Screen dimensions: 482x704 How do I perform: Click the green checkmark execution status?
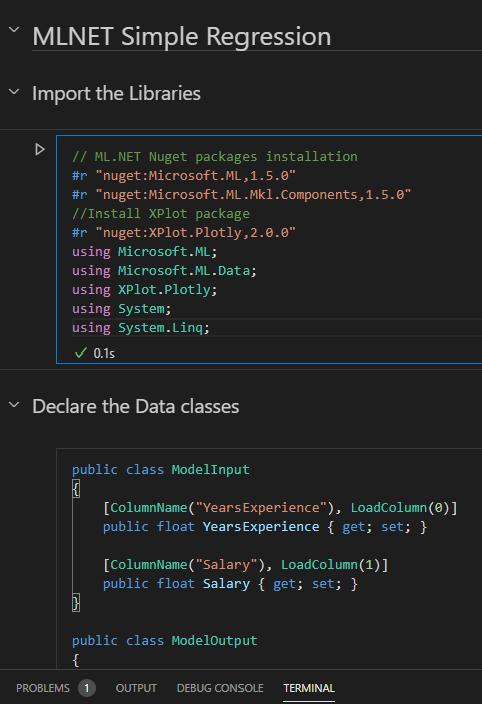[x=81, y=353]
